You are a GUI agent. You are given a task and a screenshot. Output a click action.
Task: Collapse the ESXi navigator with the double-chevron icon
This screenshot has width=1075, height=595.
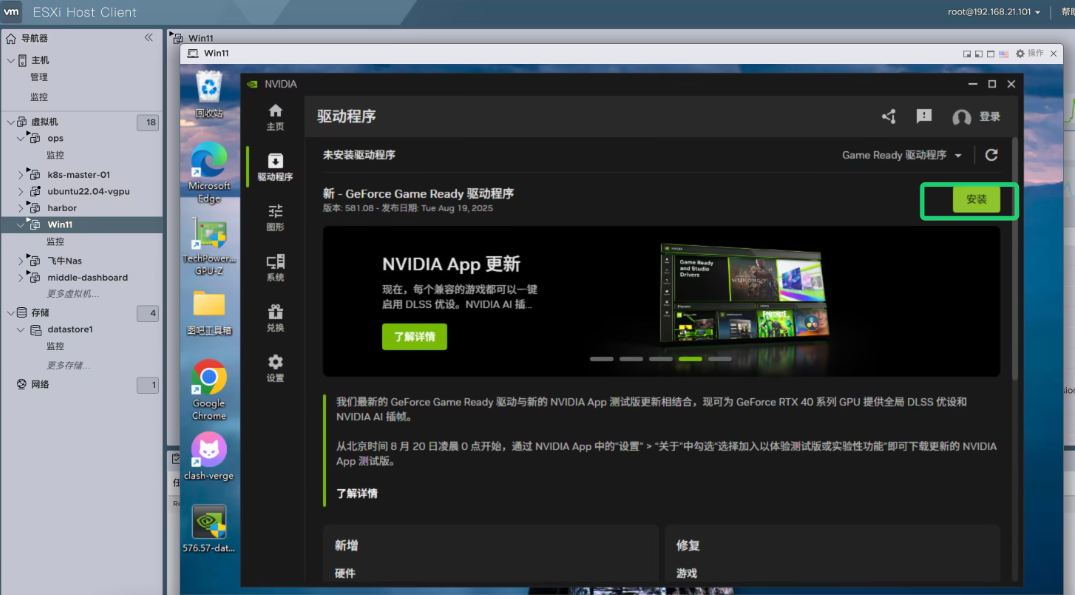149,38
